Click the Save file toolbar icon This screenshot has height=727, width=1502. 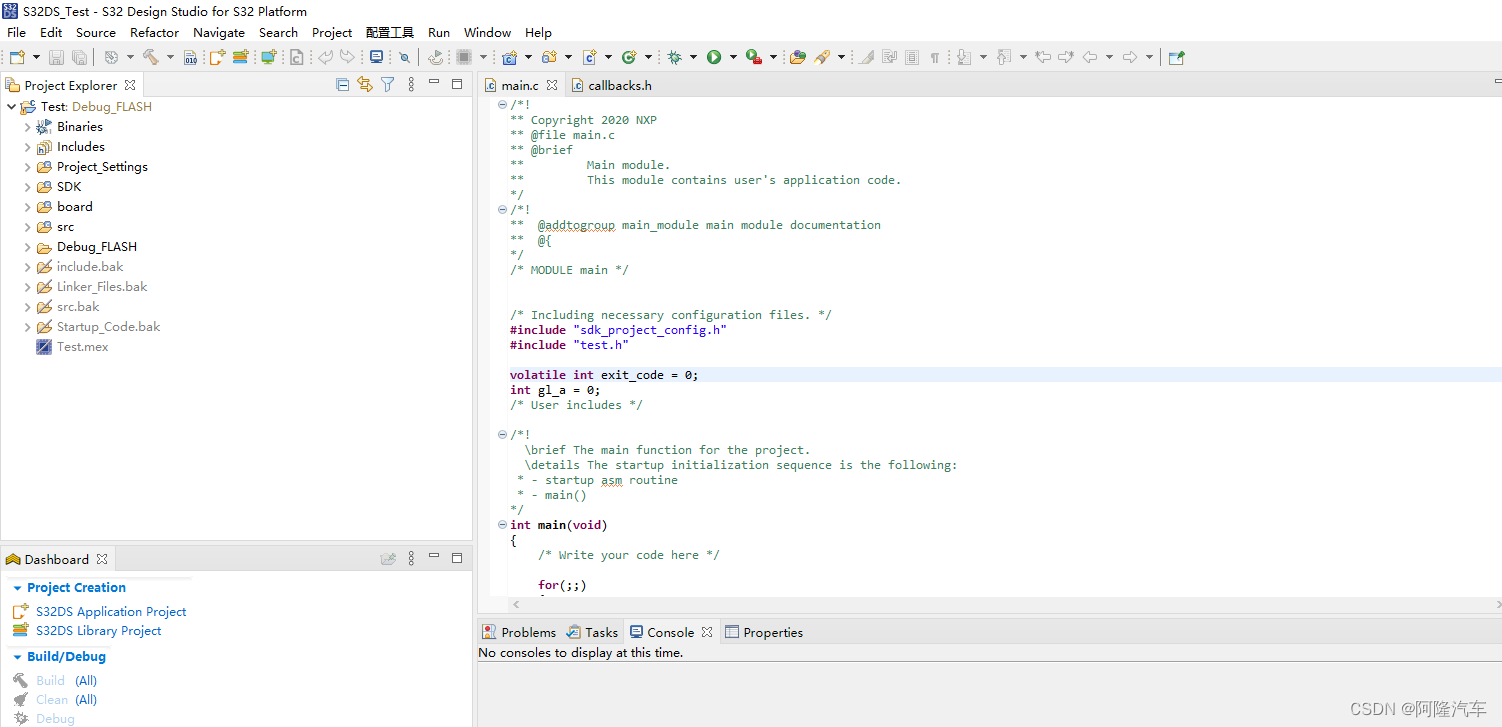tap(56, 57)
